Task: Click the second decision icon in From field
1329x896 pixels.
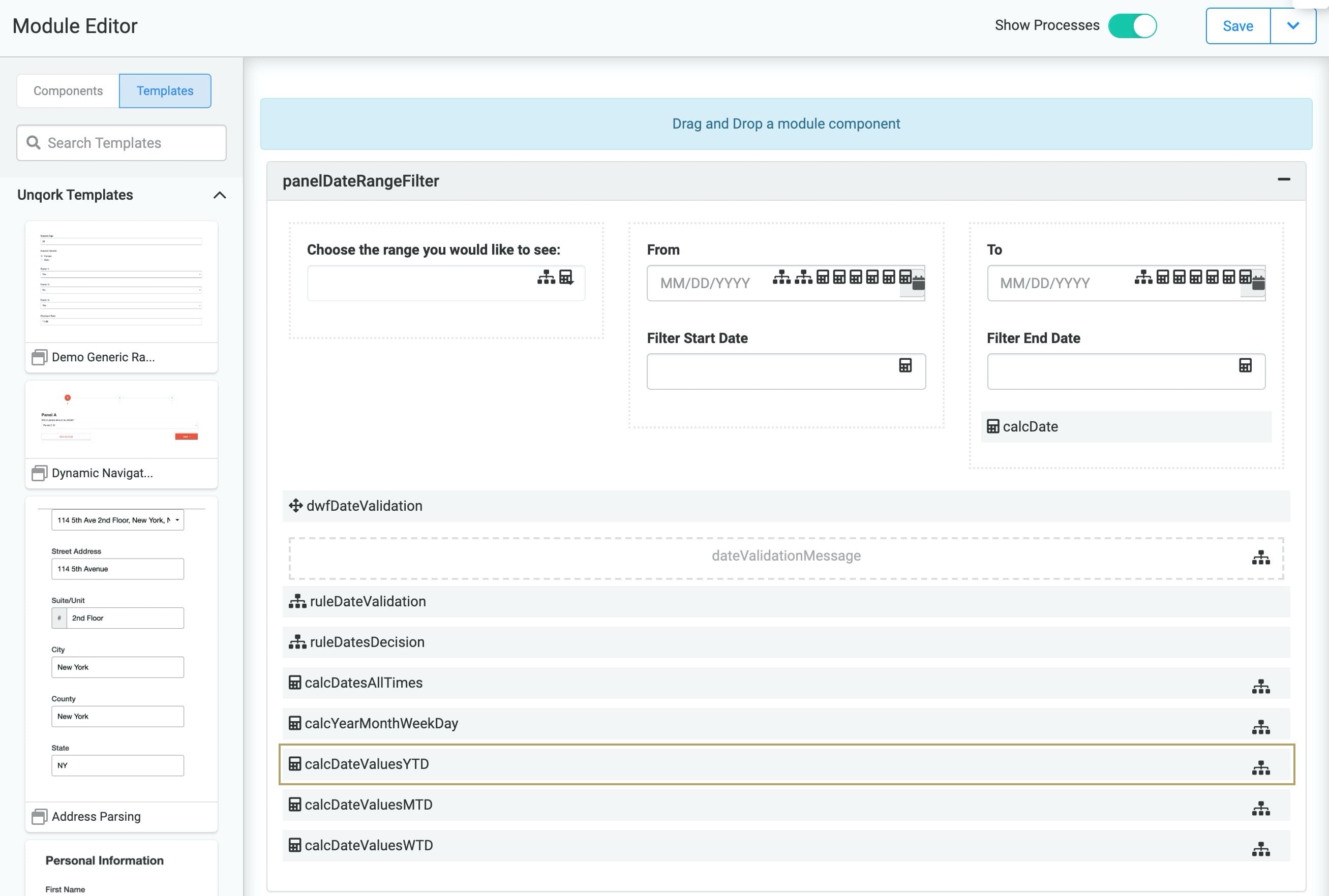Action: click(803, 277)
